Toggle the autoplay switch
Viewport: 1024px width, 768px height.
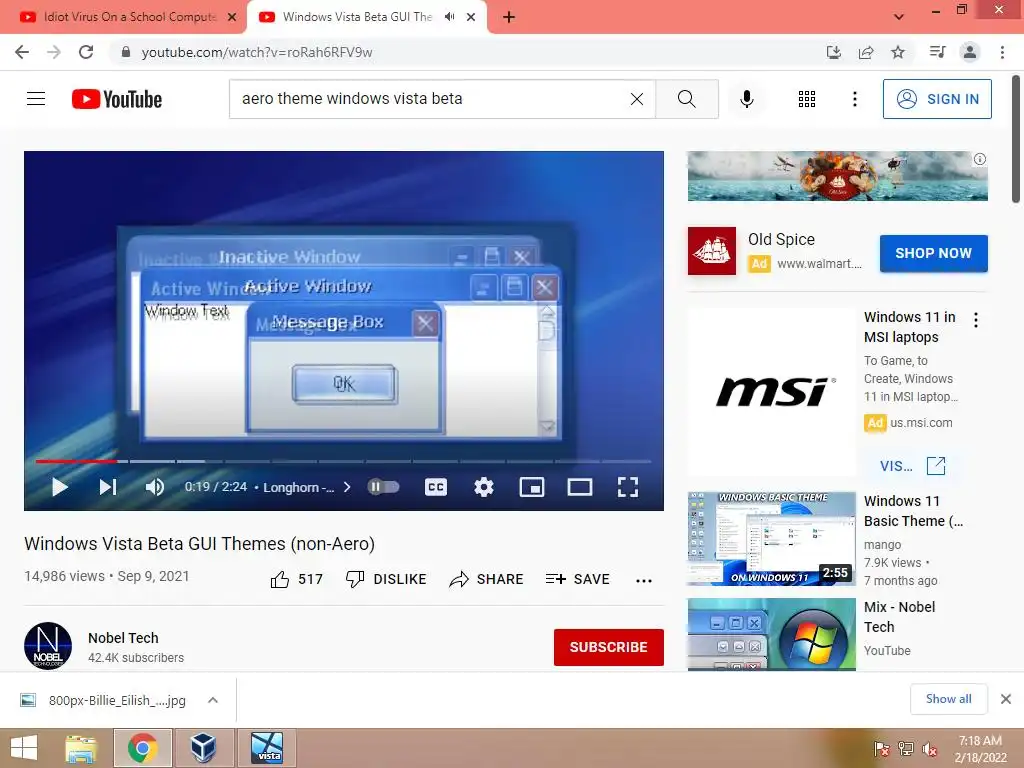coord(383,487)
